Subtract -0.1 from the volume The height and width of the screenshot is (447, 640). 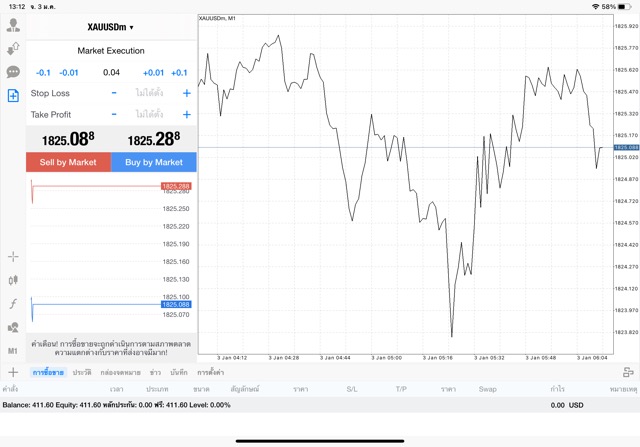tap(43, 72)
